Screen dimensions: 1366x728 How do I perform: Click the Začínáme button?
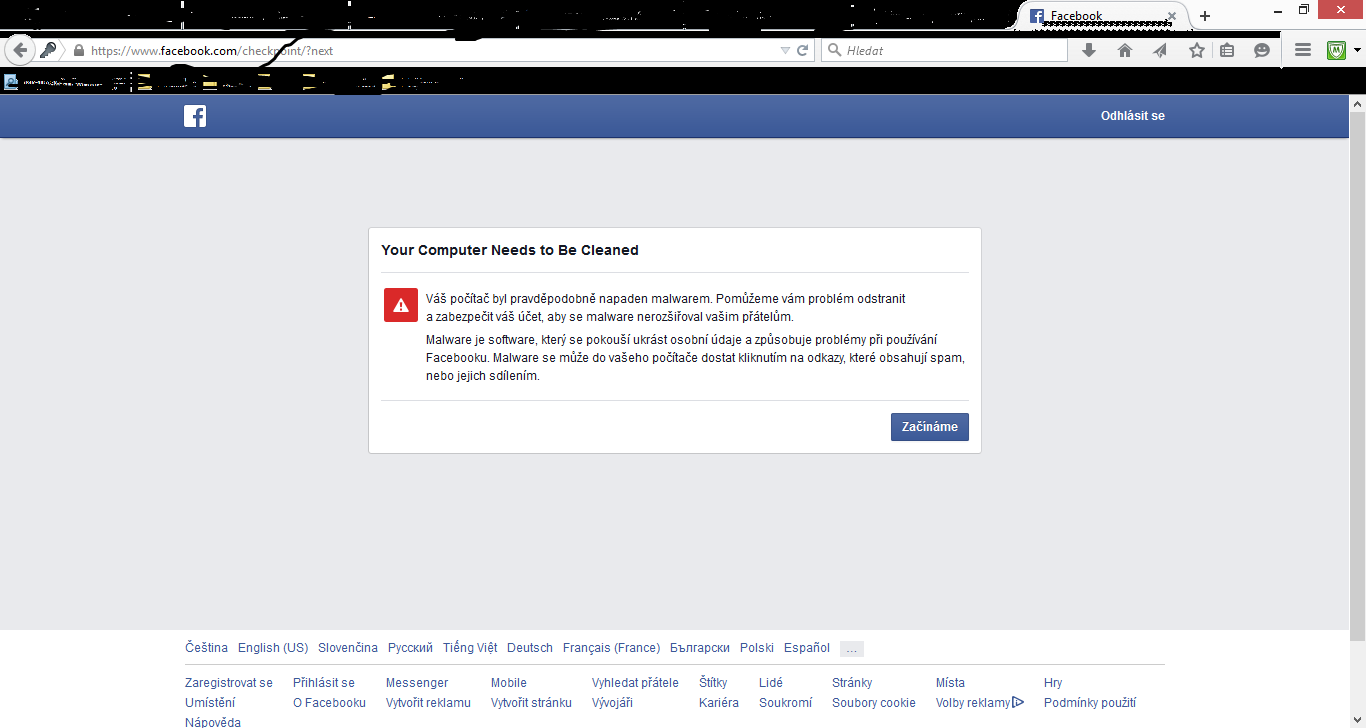pyautogui.click(x=930, y=427)
